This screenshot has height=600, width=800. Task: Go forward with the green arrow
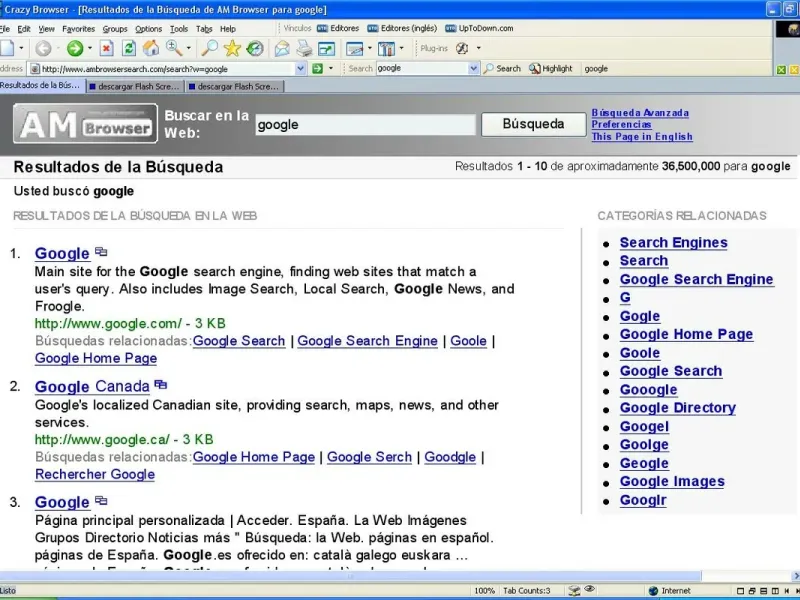click(75, 48)
